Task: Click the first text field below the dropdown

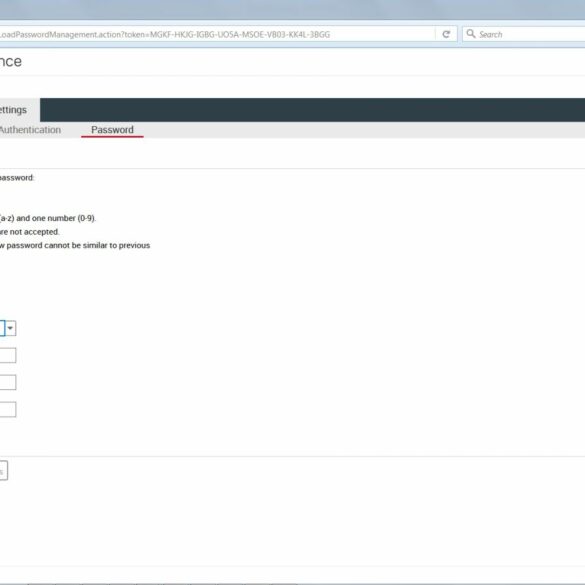Action: click(x=8, y=355)
